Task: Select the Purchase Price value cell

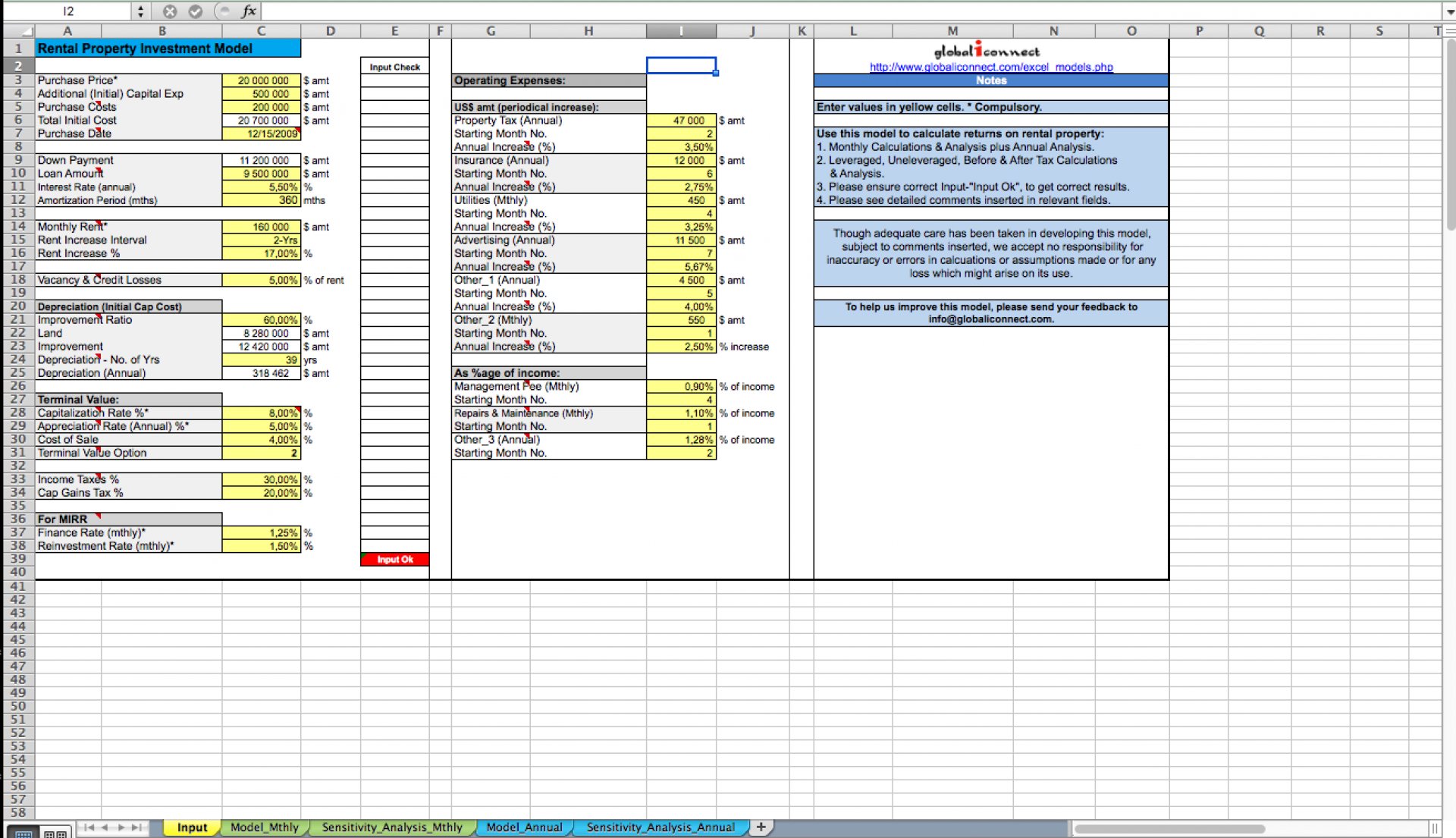Action: [262, 80]
